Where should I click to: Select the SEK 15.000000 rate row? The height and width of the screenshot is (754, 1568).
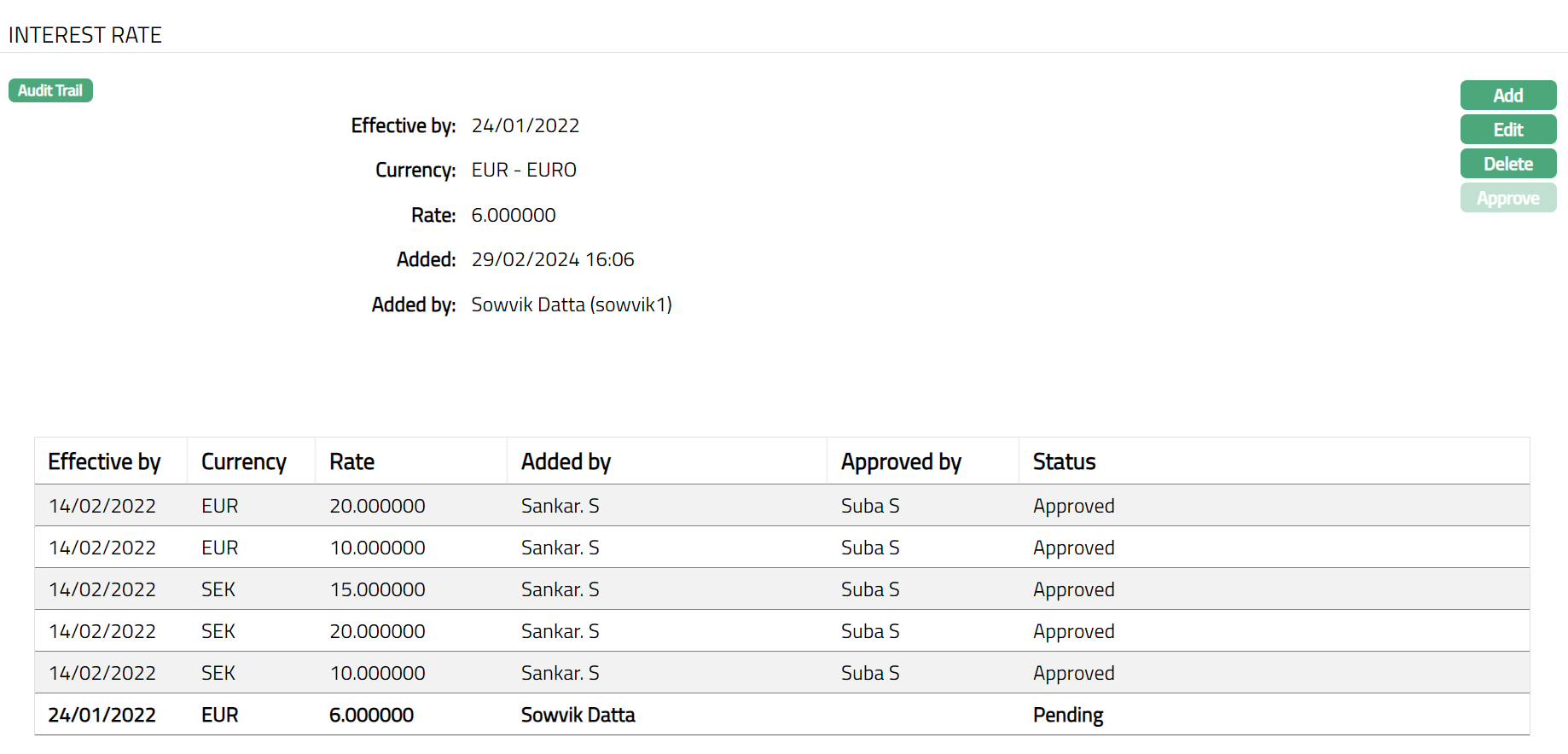(377, 589)
